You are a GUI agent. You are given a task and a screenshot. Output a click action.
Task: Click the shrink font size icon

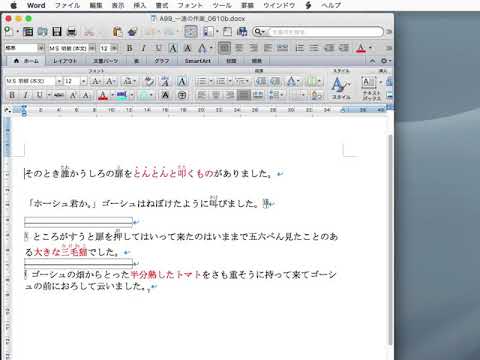click(110, 81)
